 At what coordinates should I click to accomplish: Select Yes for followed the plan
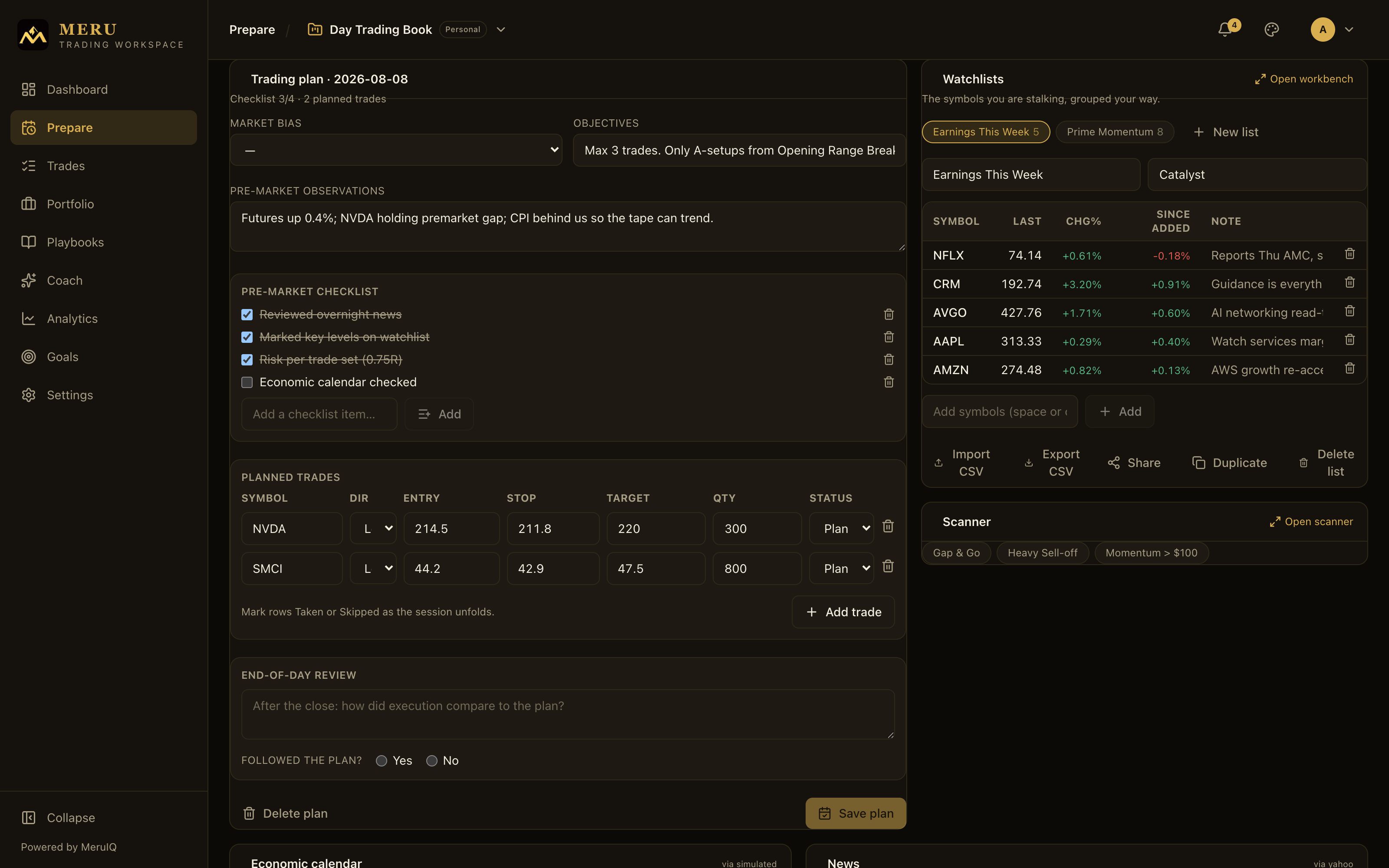[x=381, y=761]
